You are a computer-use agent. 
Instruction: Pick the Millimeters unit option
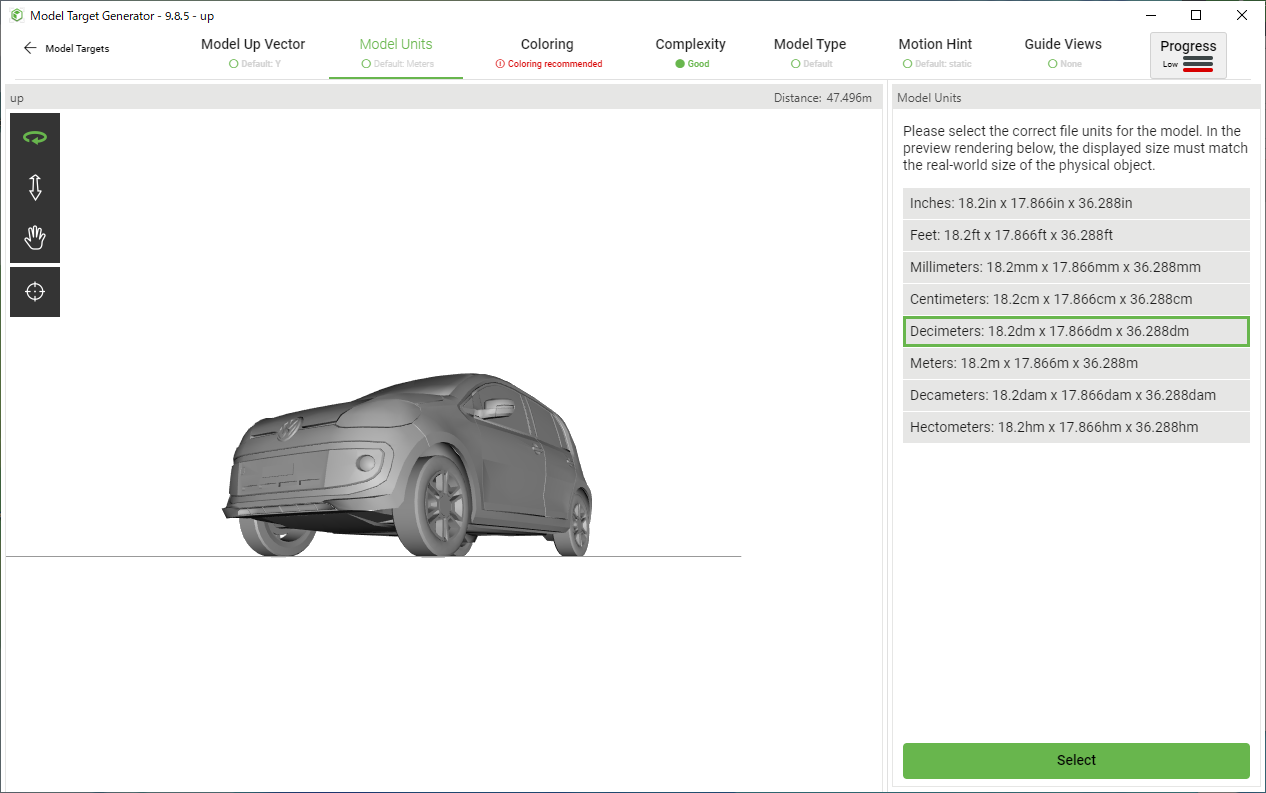click(x=1076, y=267)
